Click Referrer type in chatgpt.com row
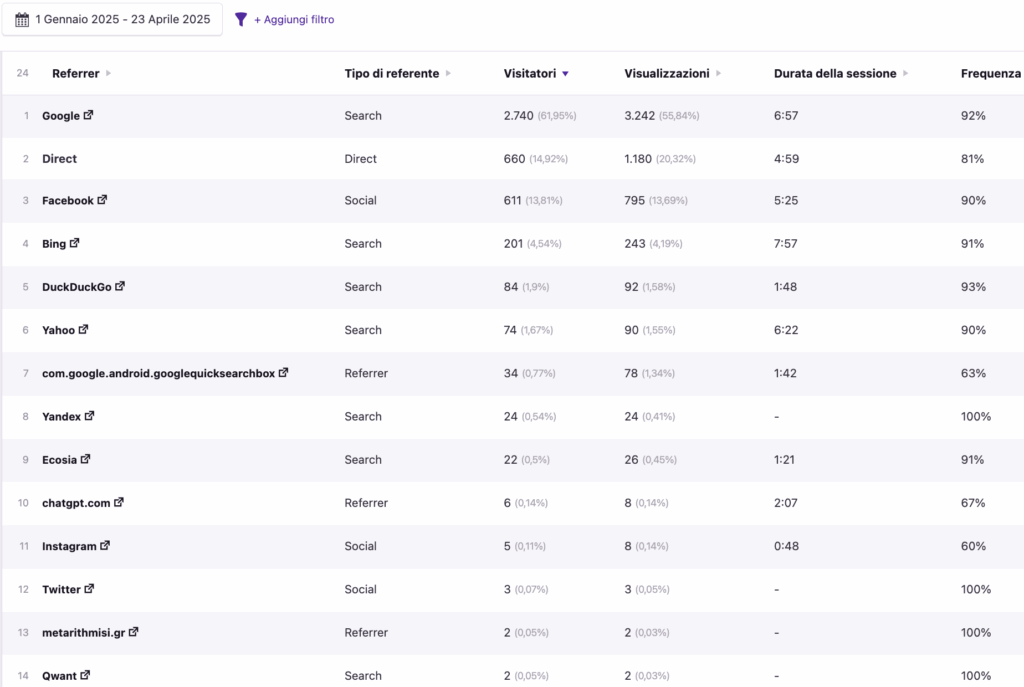Image resolution: width=1024 pixels, height=687 pixels. [x=366, y=503]
